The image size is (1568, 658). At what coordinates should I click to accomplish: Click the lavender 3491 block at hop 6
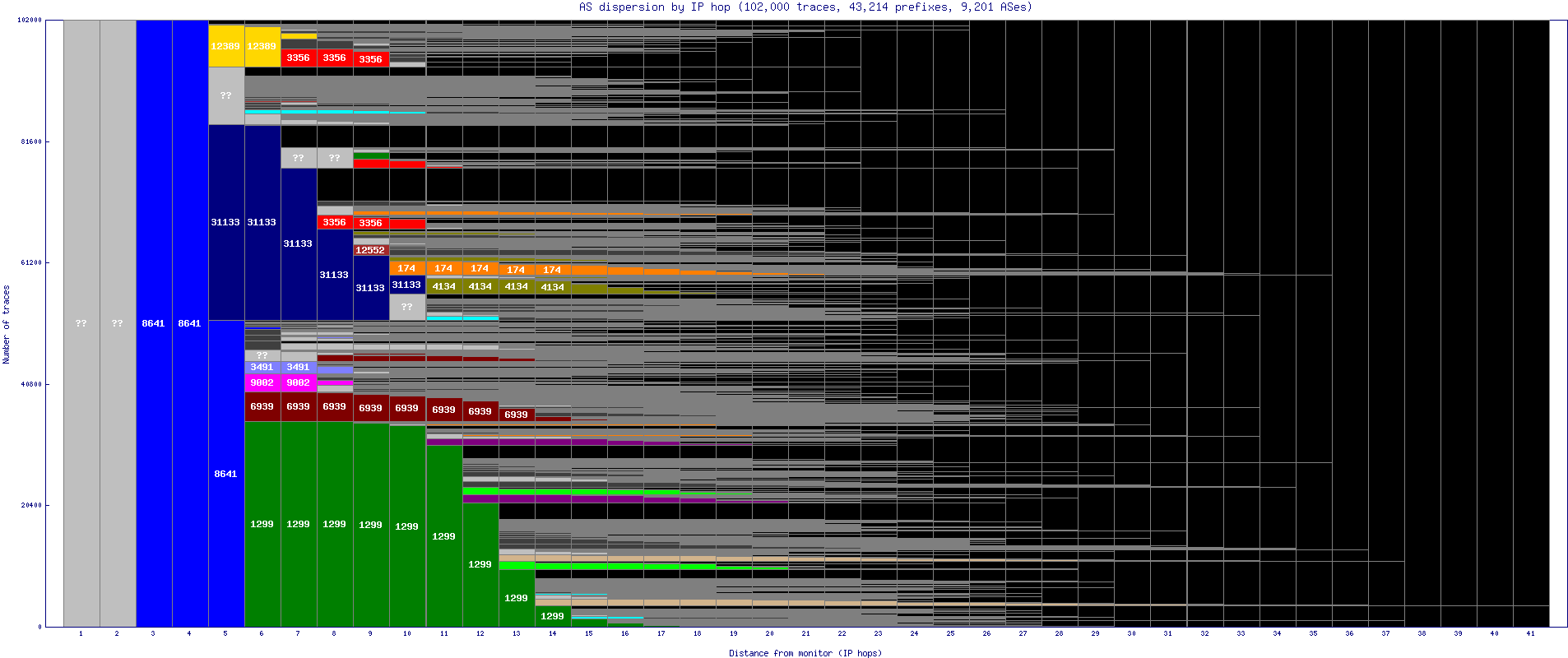(262, 367)
